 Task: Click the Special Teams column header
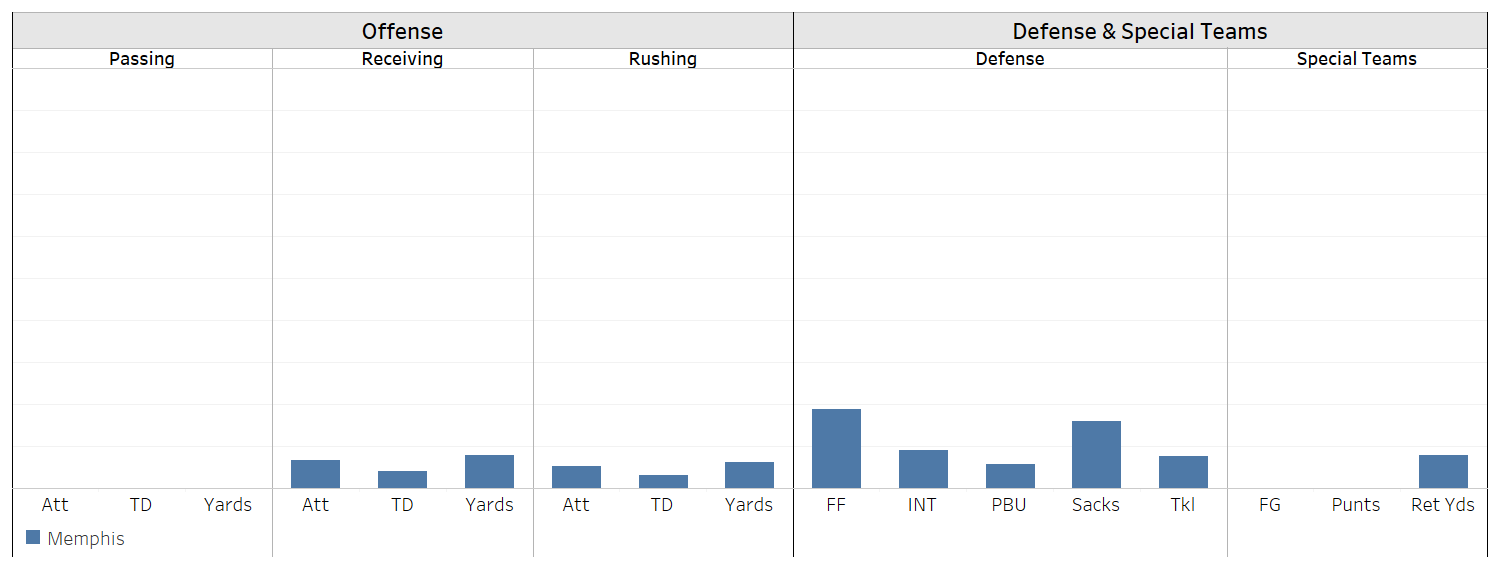1356,59
